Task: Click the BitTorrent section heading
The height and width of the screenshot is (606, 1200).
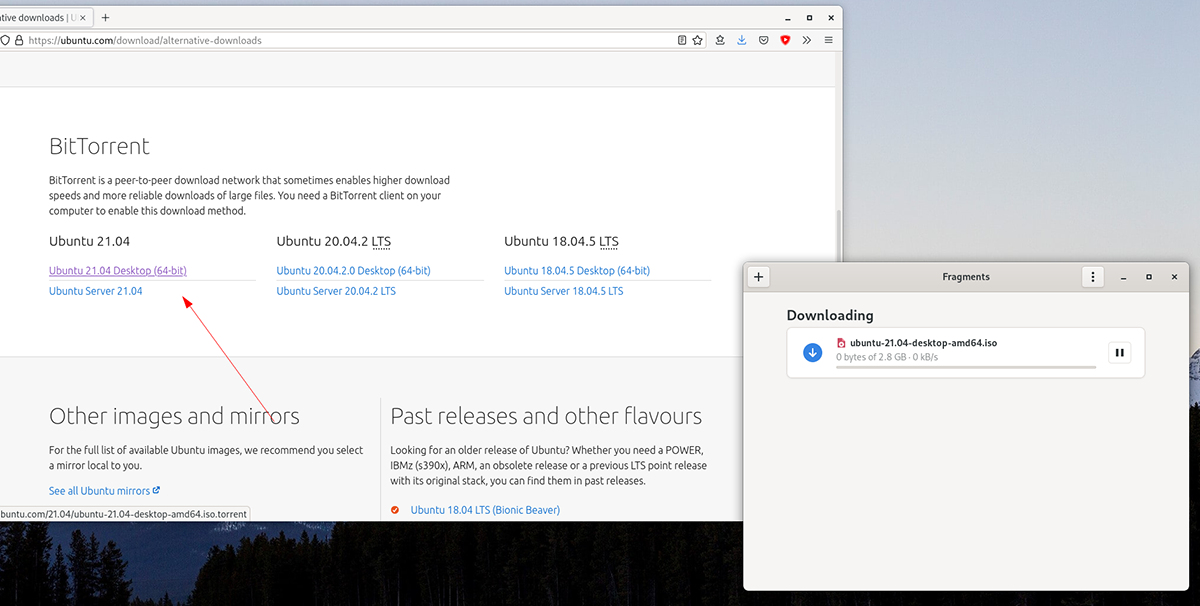Action: click(x=99, y=146)
